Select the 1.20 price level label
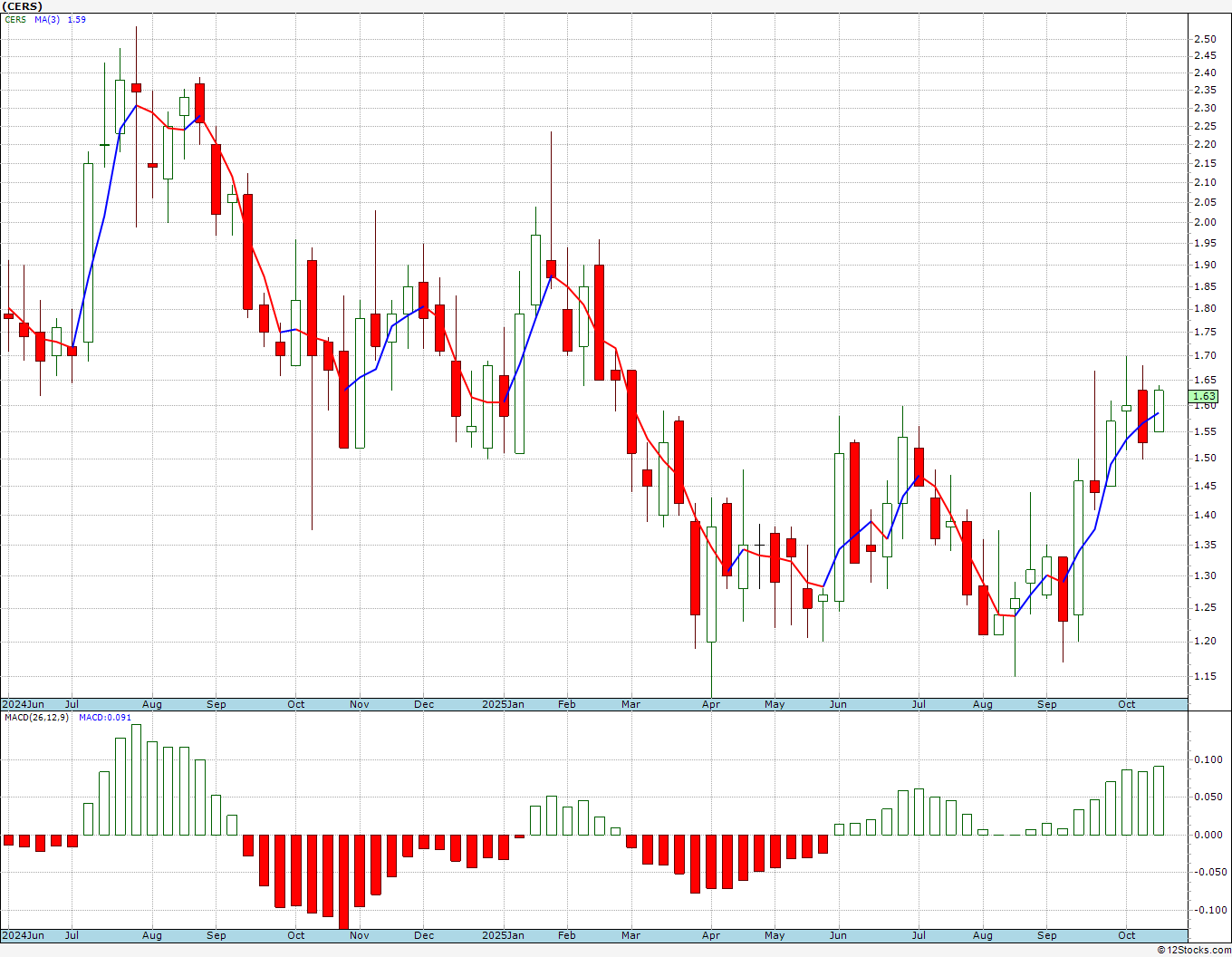The height and width of the screenshot is (957, 1232). click(x=1205, y=641)
